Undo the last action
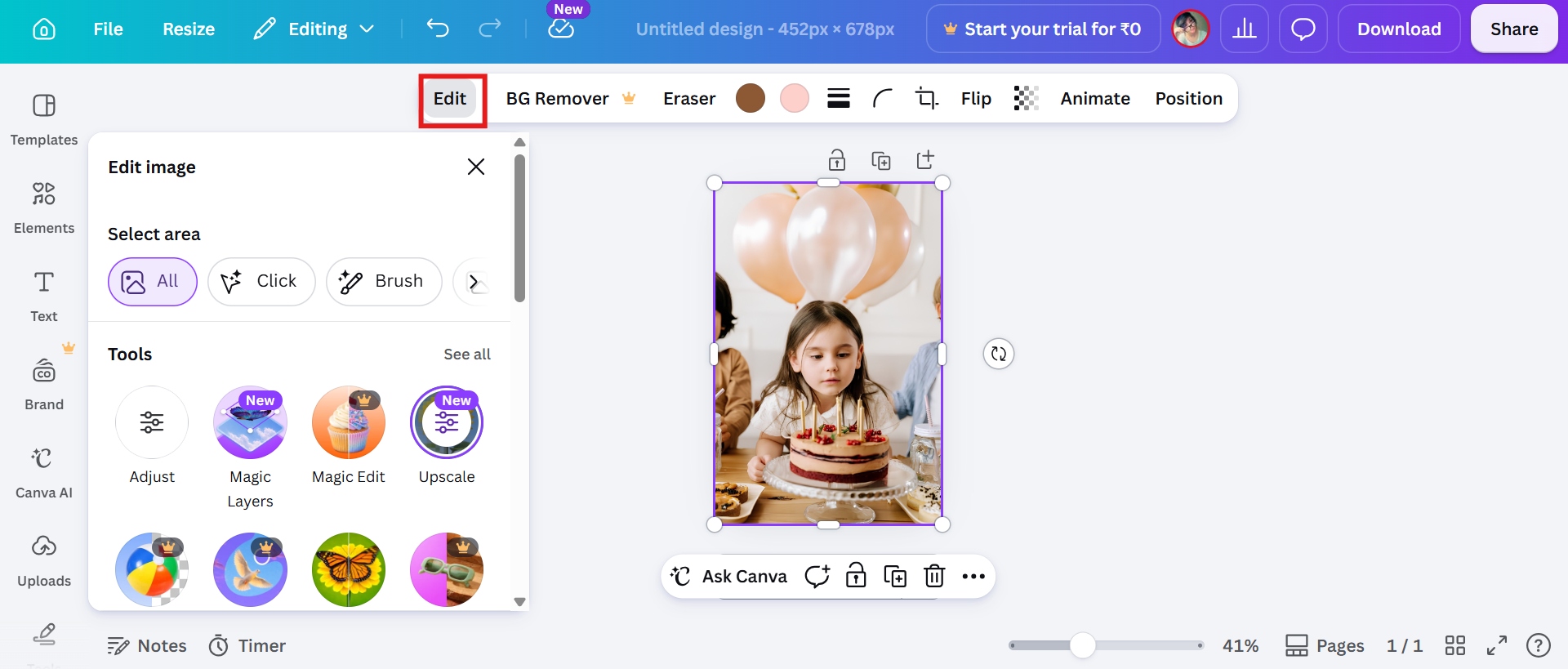This screenshot has width=1568, height=669. 438,29
